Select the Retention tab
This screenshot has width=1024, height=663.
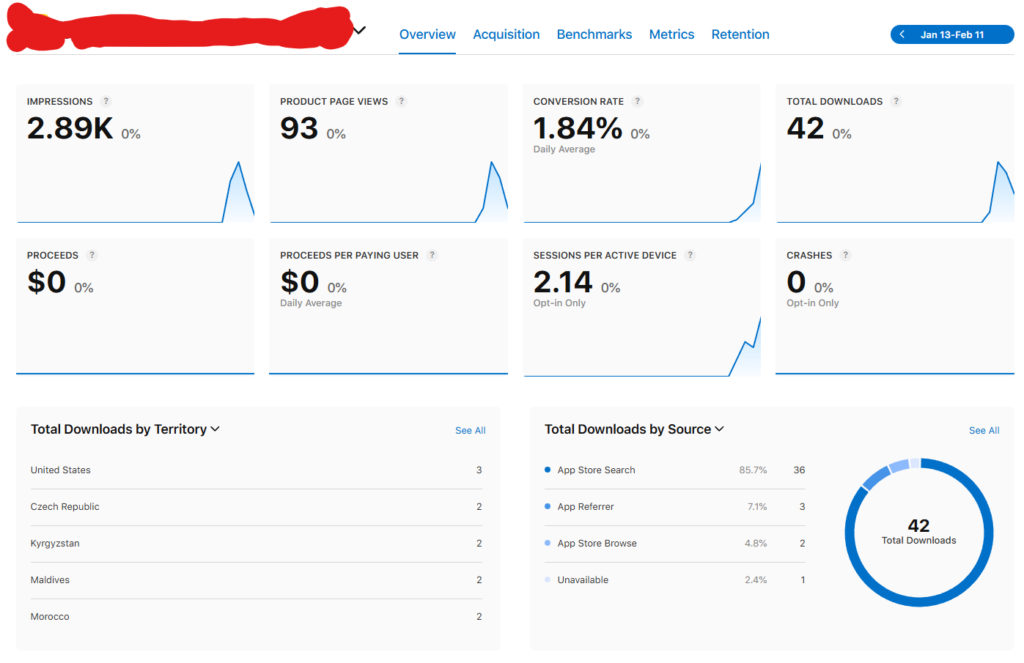[740, 34]
